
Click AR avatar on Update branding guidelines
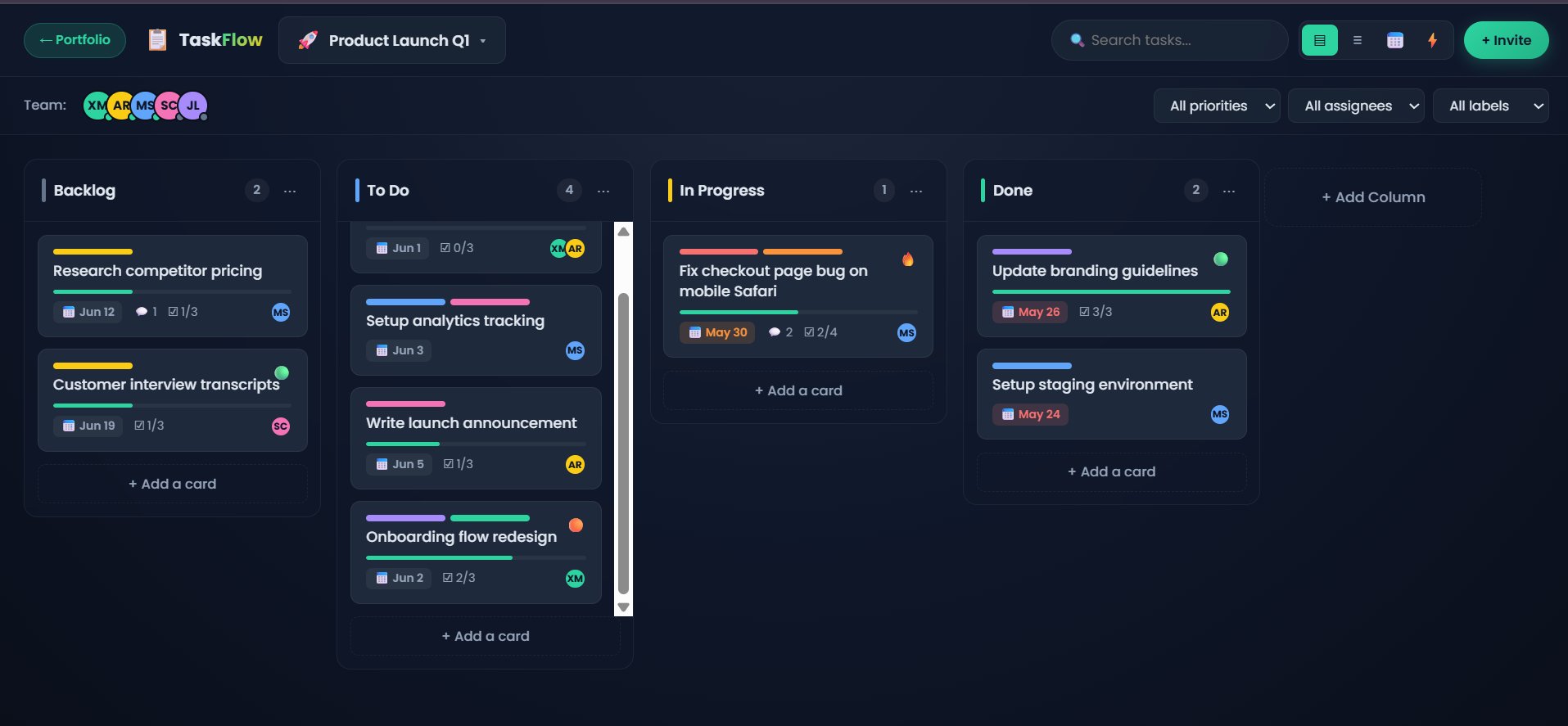point(1220,312)
